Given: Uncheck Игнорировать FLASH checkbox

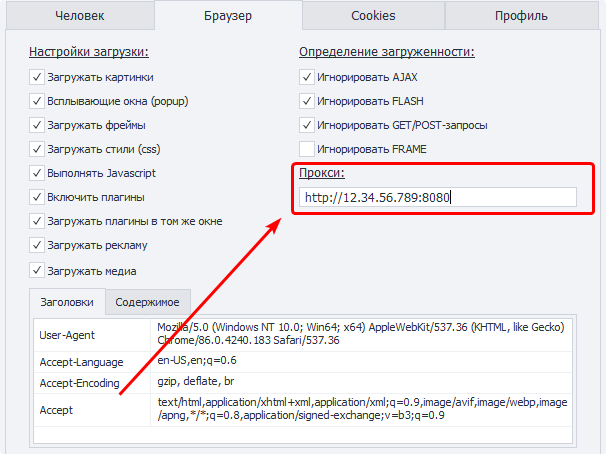Looking at the screenshot, I should point(307,101).
